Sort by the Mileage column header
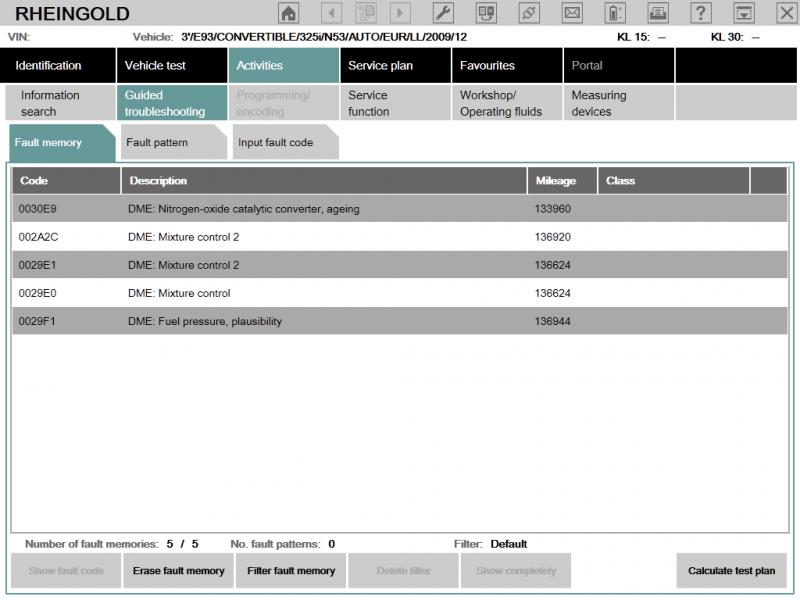The height and width of the screenshot is (600, 800). point(560,181)
